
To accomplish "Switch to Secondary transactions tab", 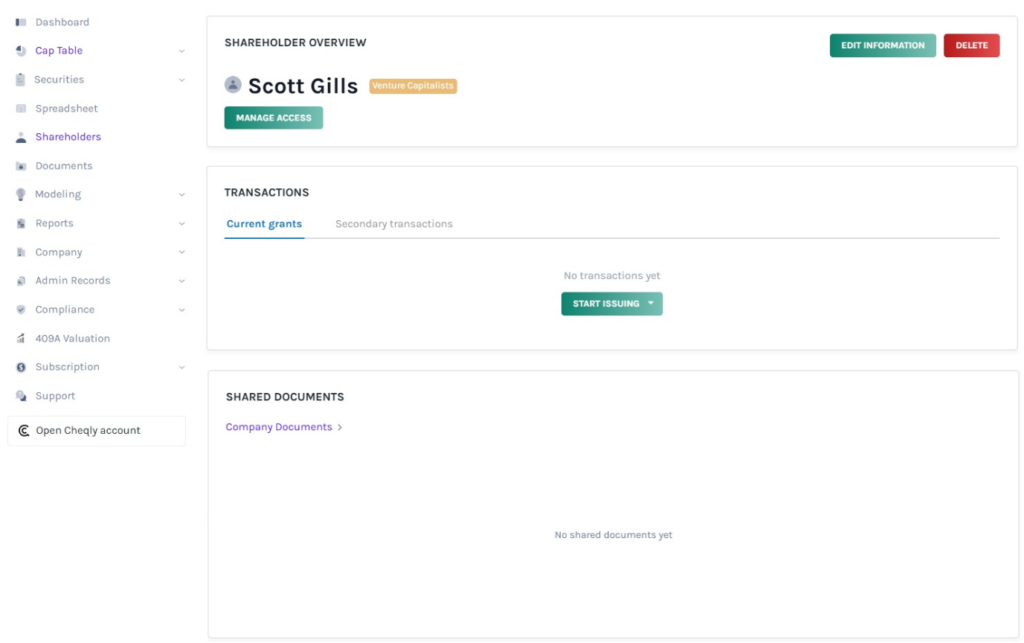I will [394, 224].
